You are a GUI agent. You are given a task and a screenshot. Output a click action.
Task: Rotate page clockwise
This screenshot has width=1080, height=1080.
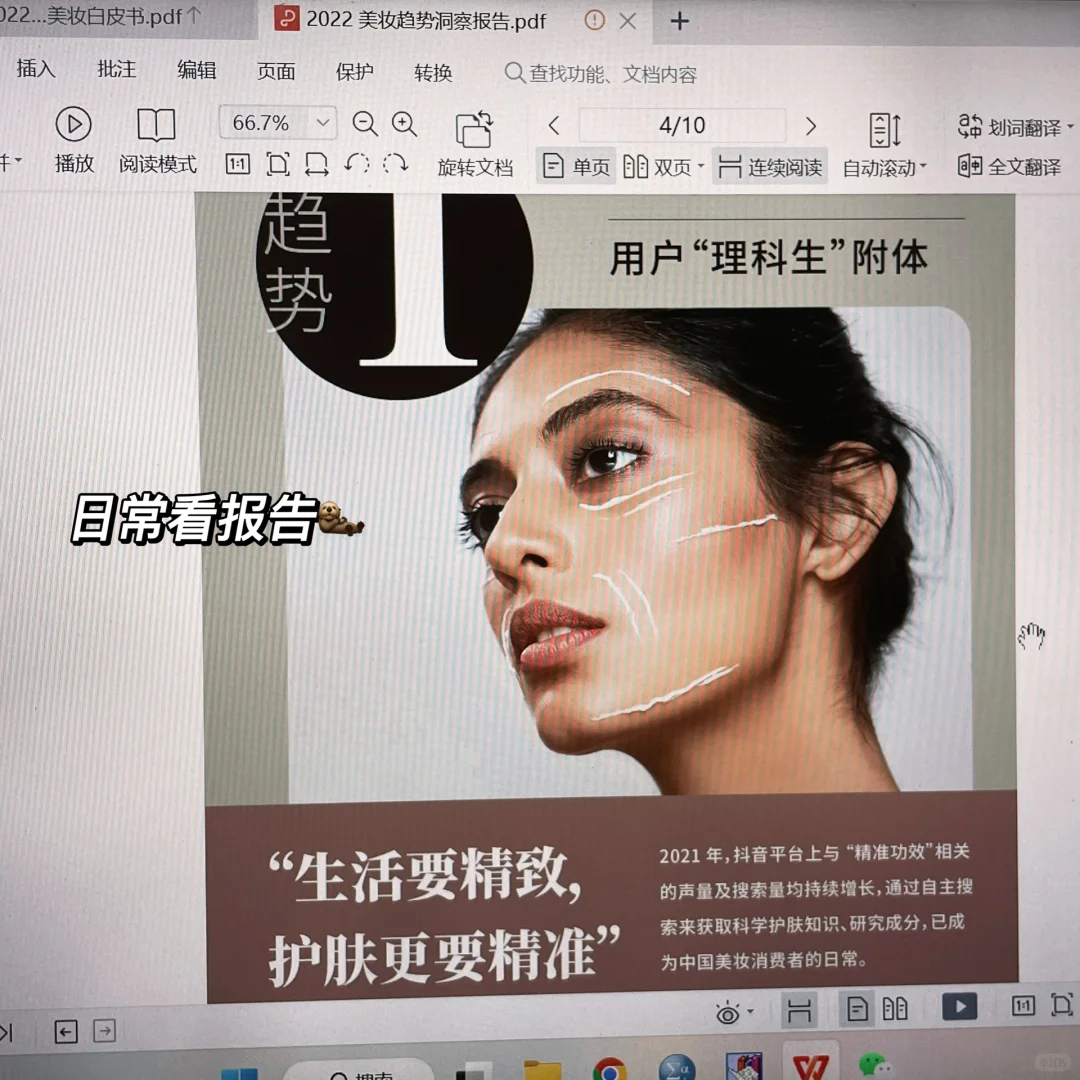pyautogui.click(x=395, y=164)
